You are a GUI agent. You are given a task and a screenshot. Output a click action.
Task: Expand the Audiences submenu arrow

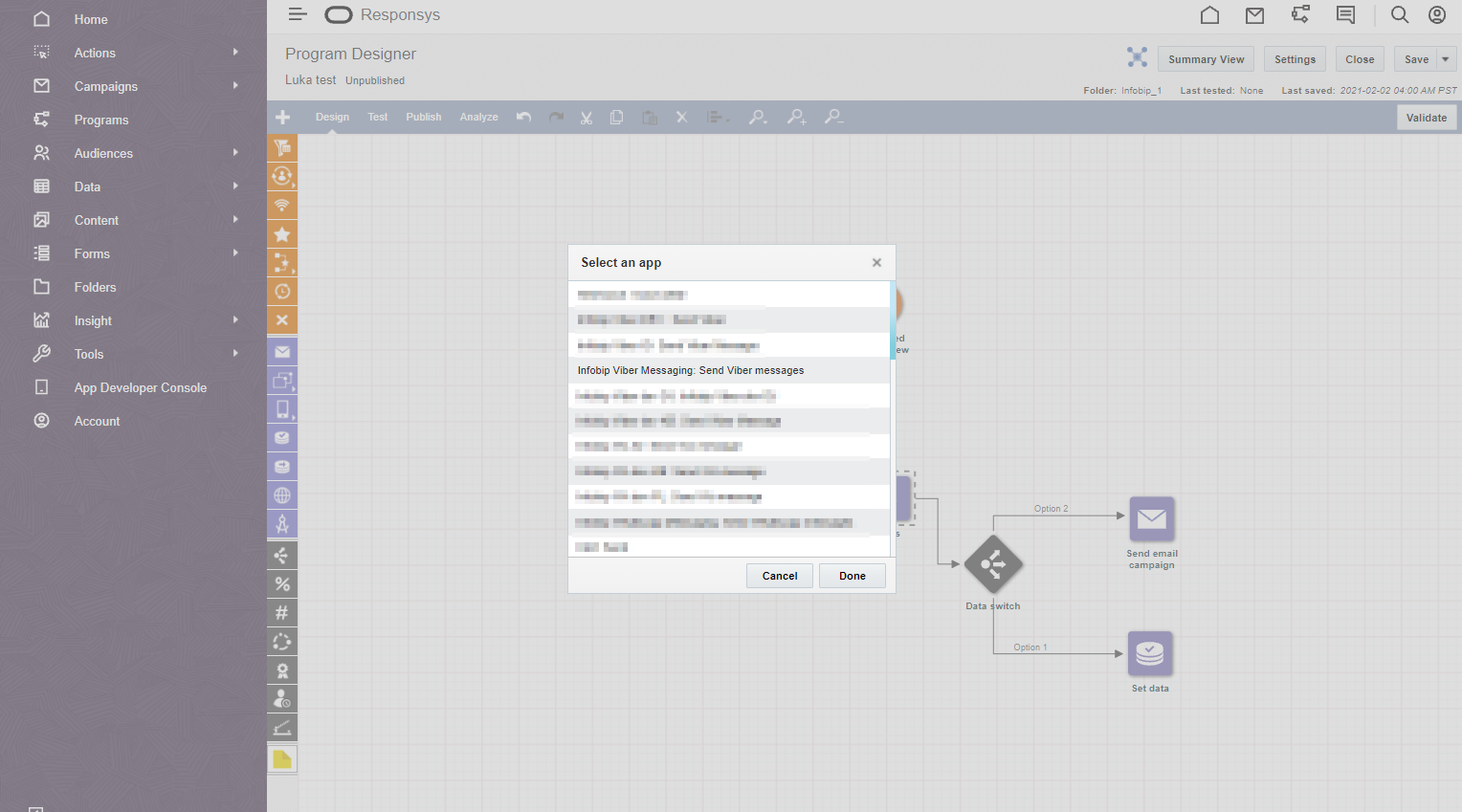coord(235,153)
